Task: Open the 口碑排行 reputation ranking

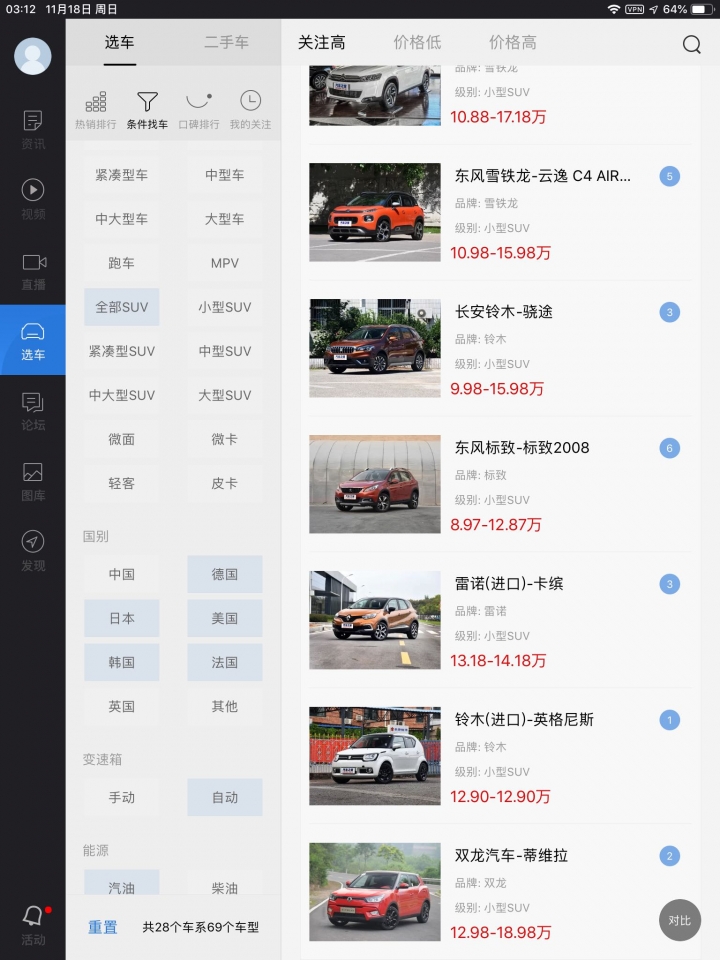Action: (199, 110)
